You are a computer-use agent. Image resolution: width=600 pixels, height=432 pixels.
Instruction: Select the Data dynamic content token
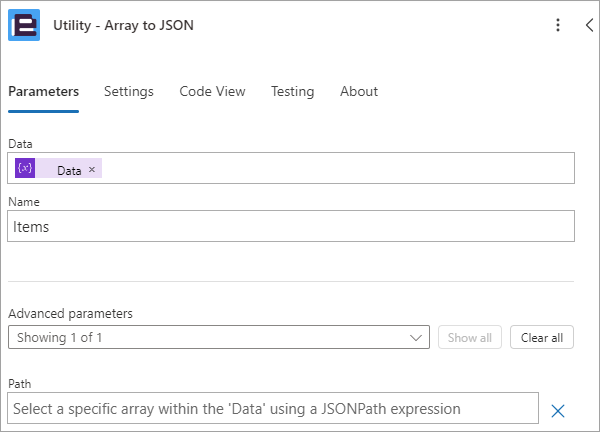[69, 170]
